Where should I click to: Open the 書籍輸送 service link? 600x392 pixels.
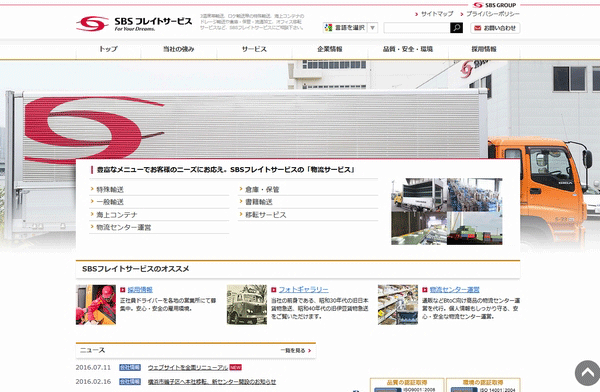pos(259,202)
